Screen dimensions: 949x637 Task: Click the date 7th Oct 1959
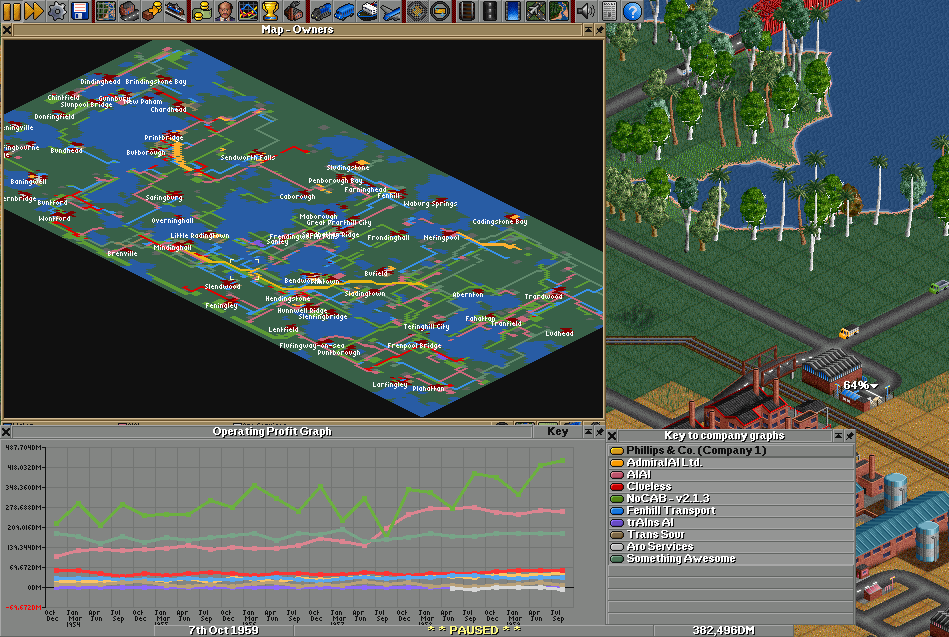point(223,630)
